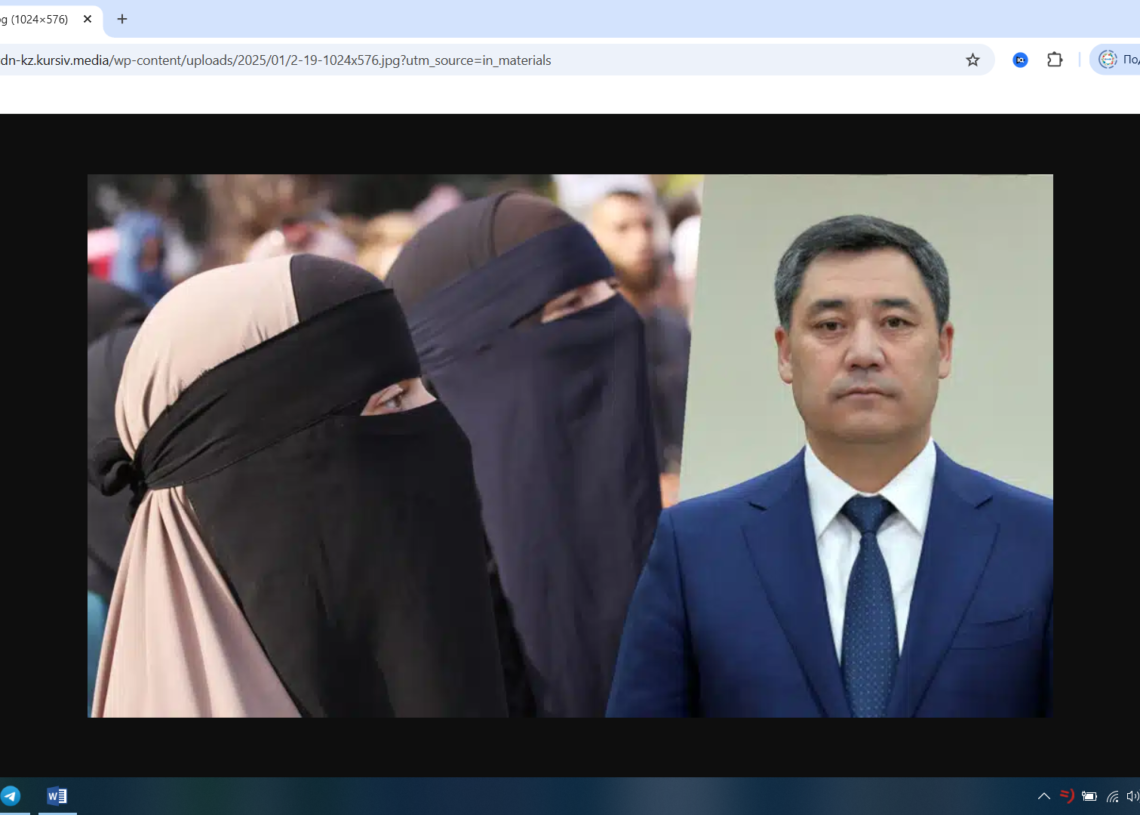Viewport: 1140px width, 815px height.
Task: Focus the kursiv.media URL address bar
Action: coord(400,60)
